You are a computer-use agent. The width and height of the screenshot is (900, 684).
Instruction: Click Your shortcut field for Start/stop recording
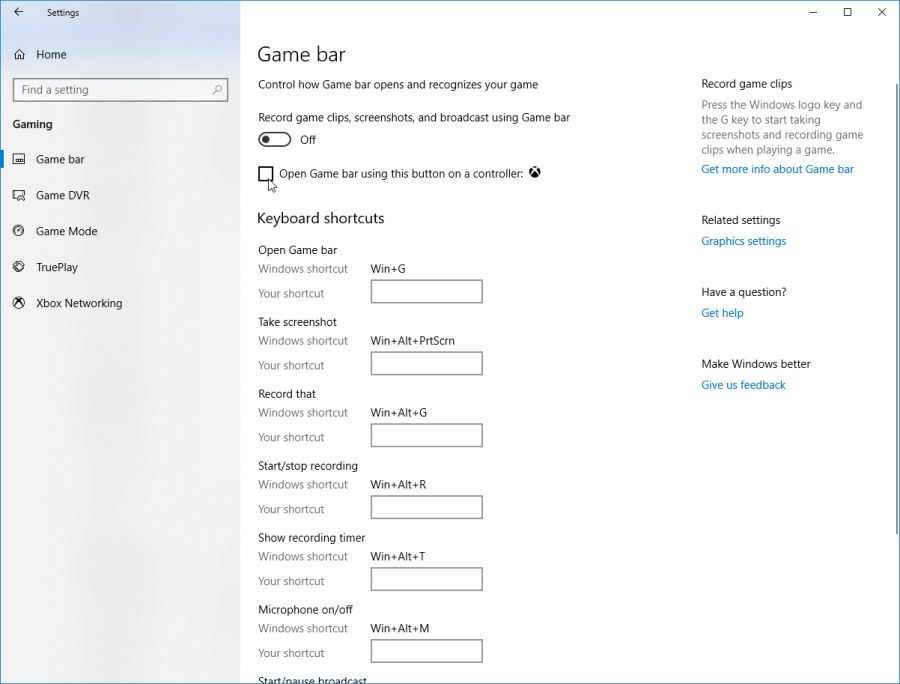click(x=426, y=507)
